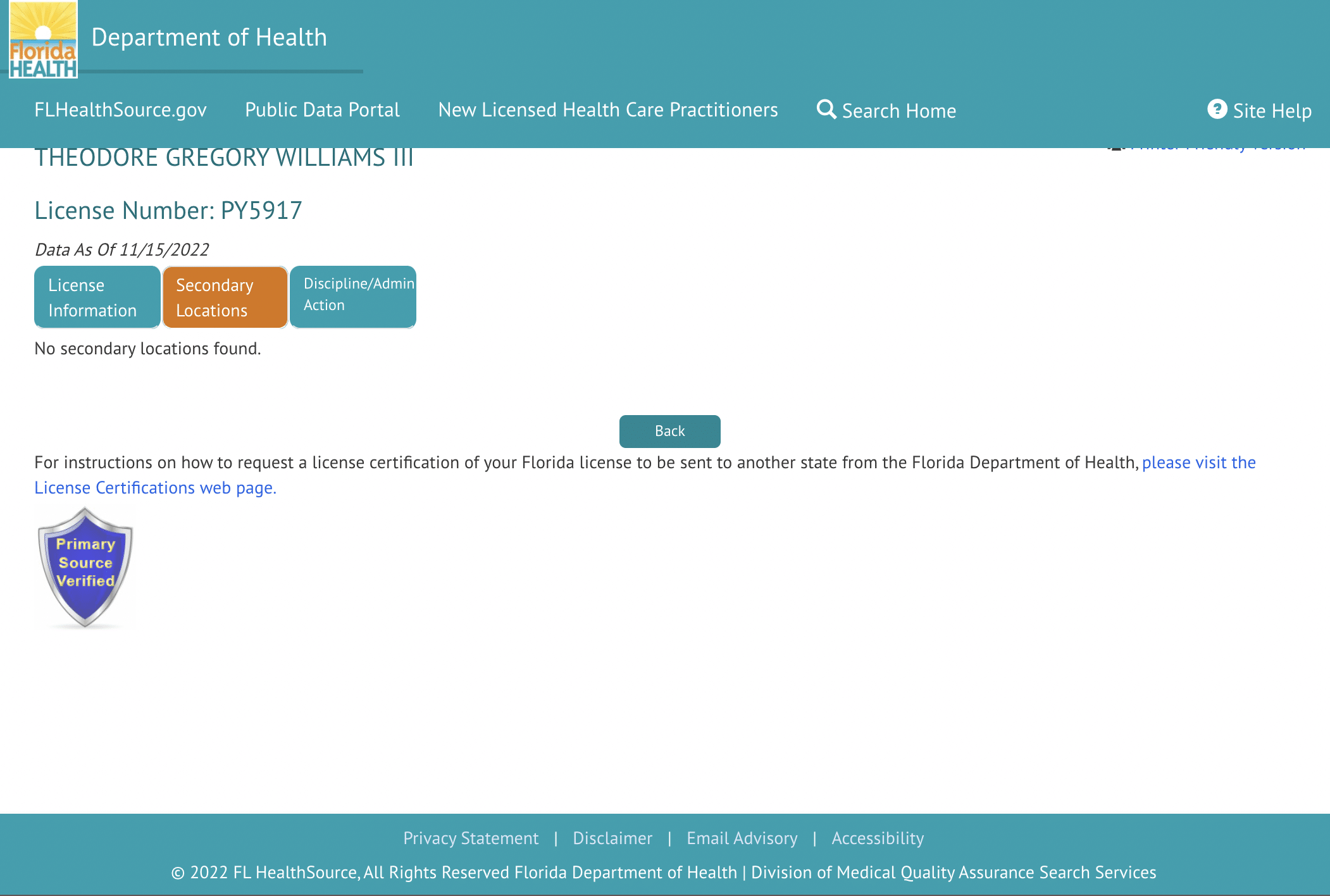The height and width of the screenshot is (896, 1330).
Task: Click the FLHealthSource.gov navigation icon
Action: point(120,109)
